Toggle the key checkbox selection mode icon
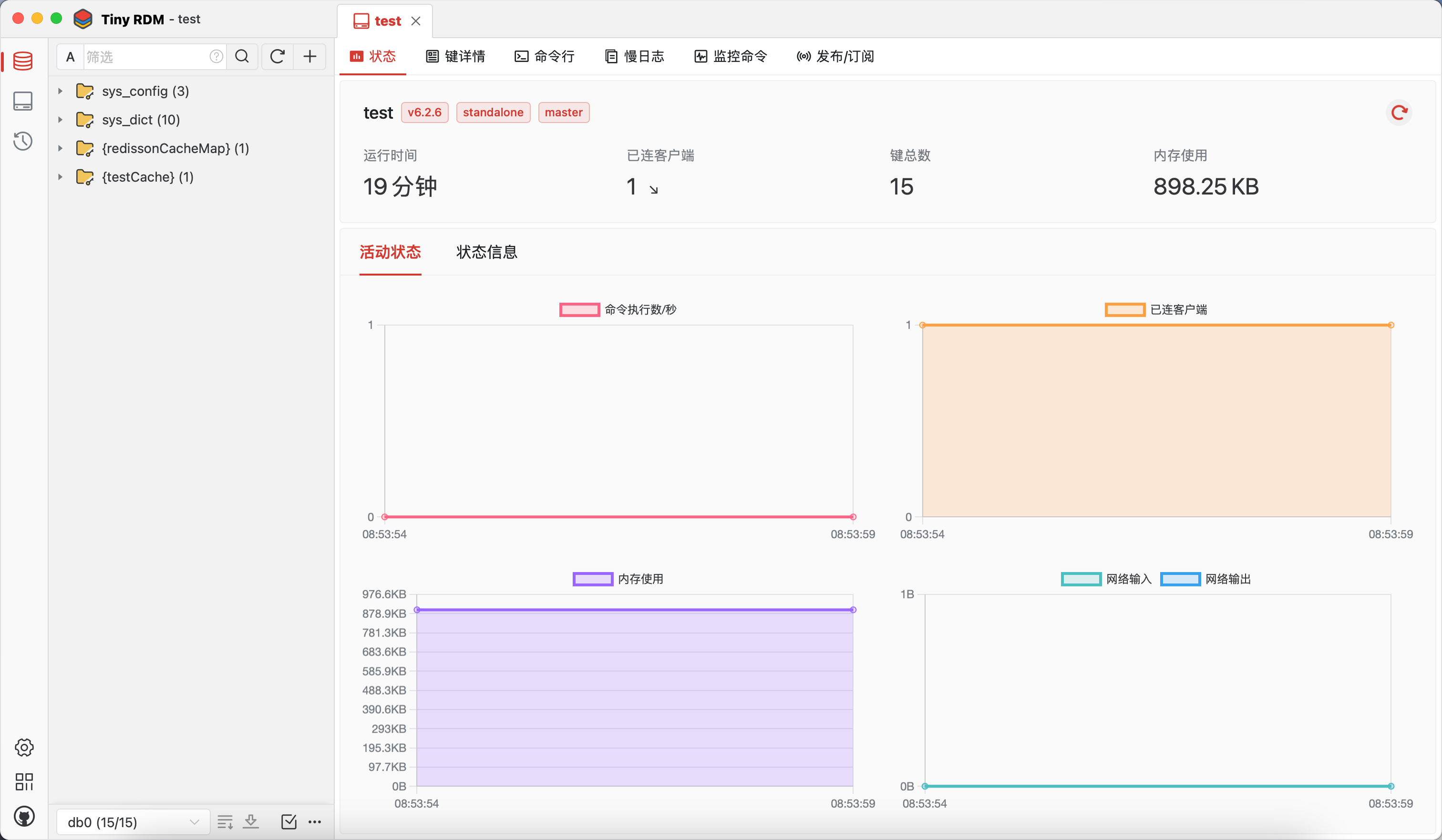This screenshot has width=1442, height=840. [289, 822]
